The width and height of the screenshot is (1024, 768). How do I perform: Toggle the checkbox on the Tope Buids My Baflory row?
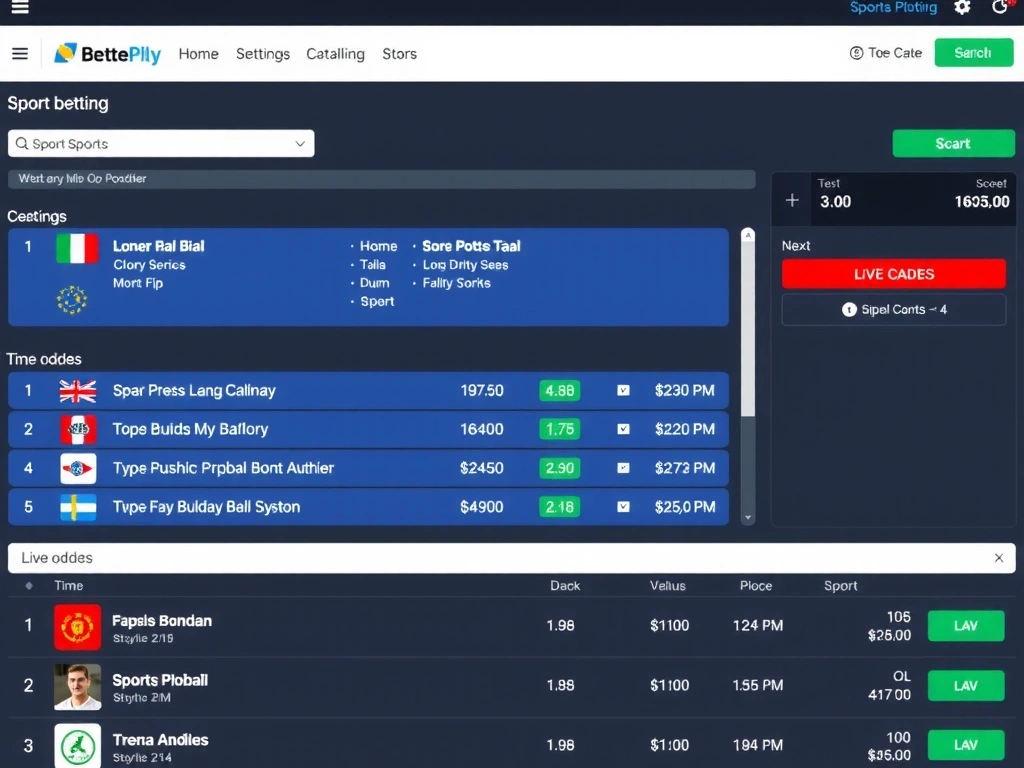[x=624, y=429]
